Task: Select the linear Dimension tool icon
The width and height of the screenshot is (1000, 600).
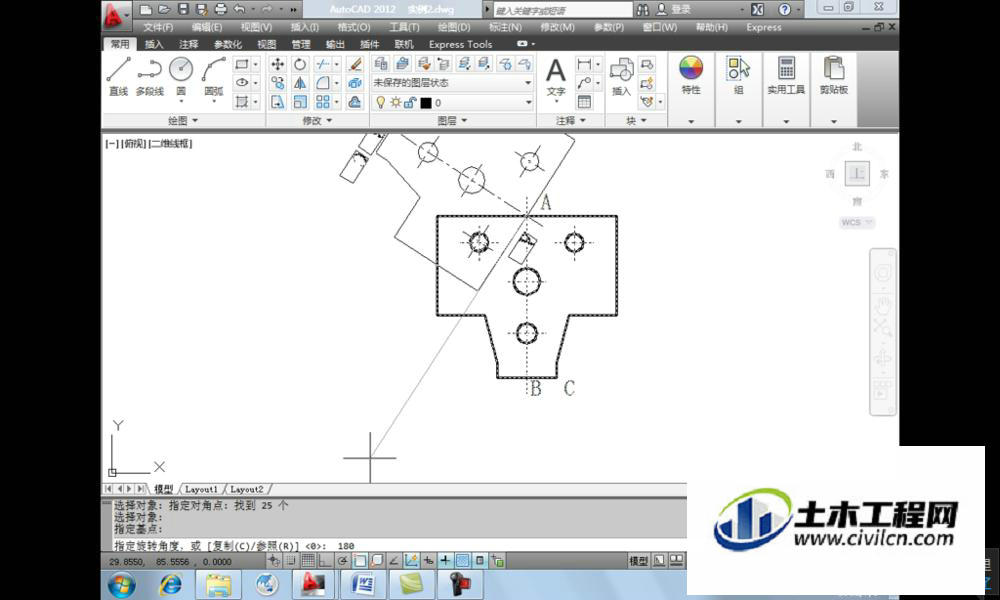Action: click(584, 64)
